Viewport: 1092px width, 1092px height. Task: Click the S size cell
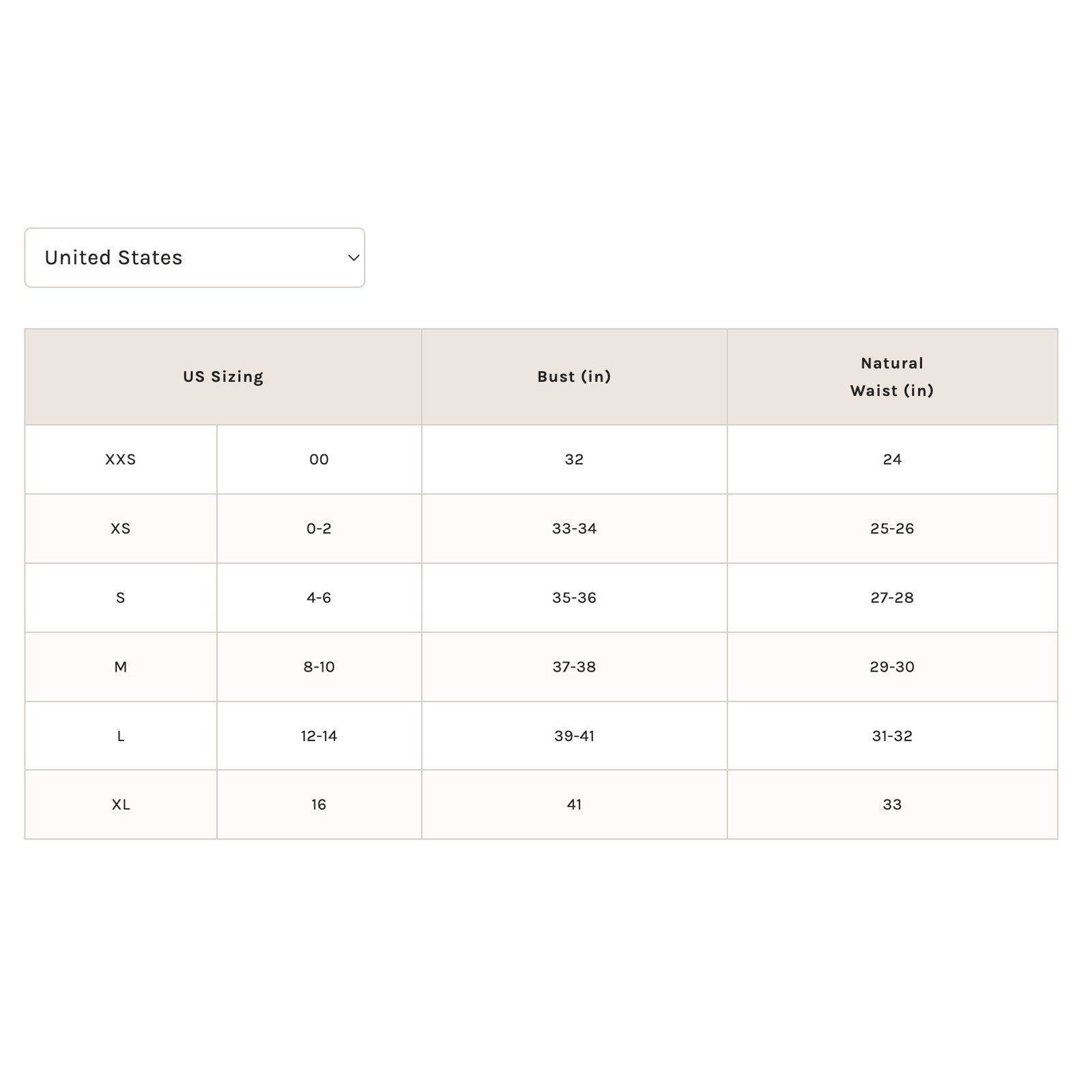[121, 598]
